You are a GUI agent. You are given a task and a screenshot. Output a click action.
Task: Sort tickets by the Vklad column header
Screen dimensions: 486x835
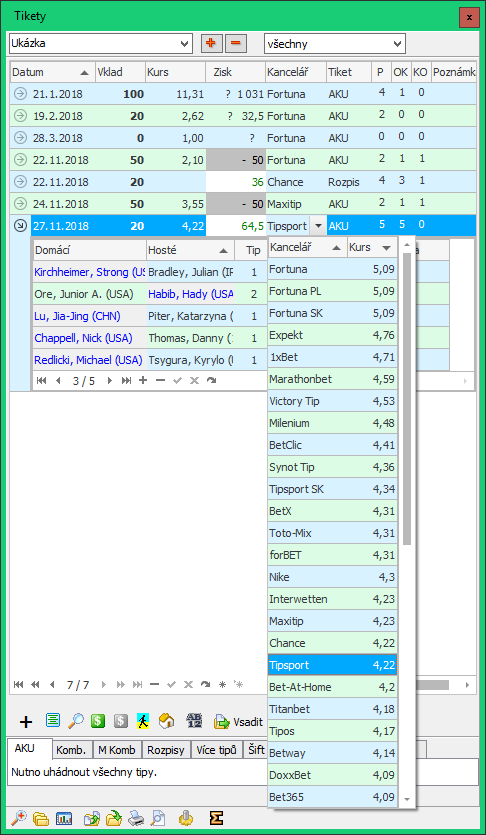(x=120, y=72)
